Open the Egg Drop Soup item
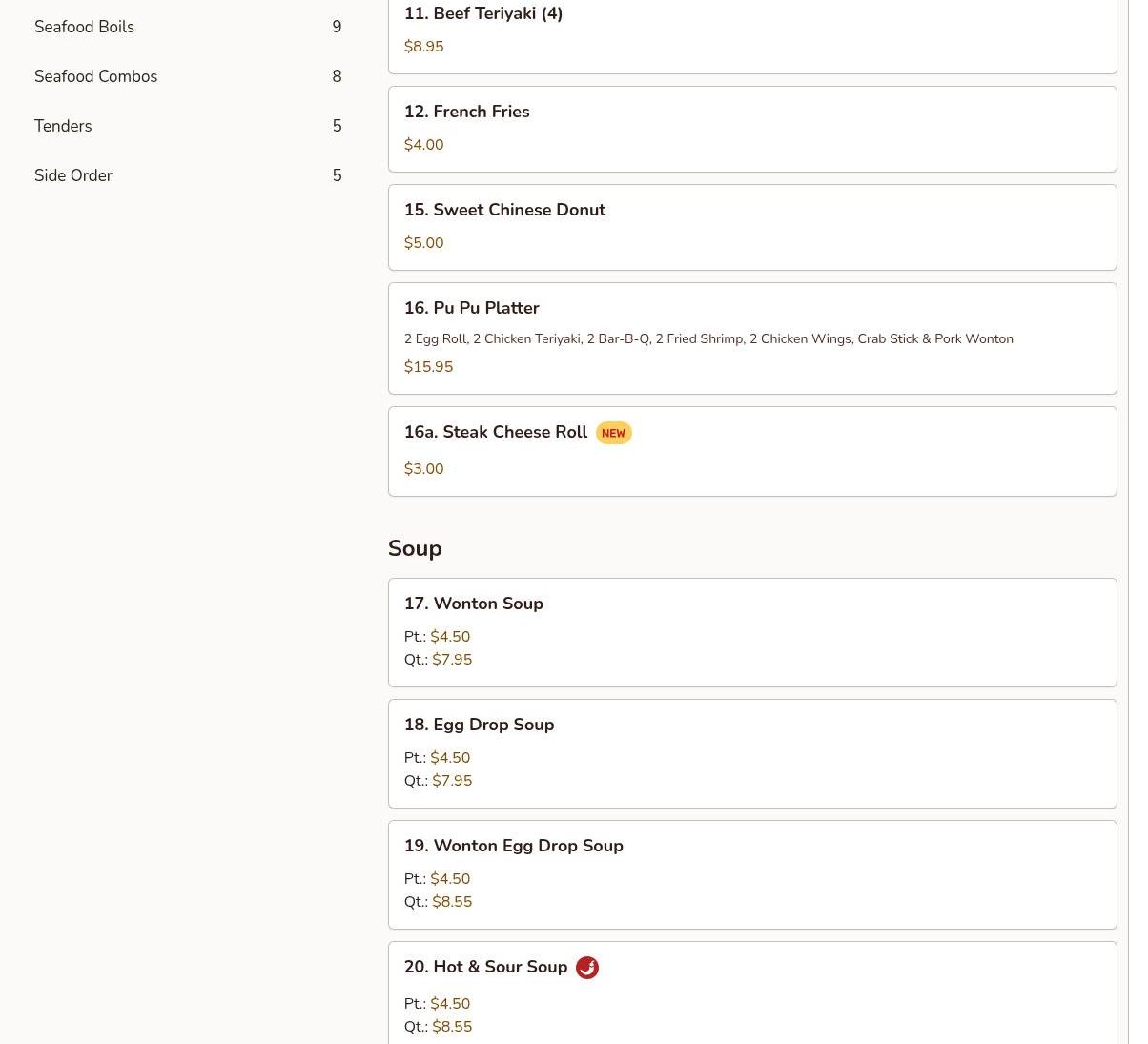The width and height of the screenshot is (1148, 1044). [x=751, y=752]
